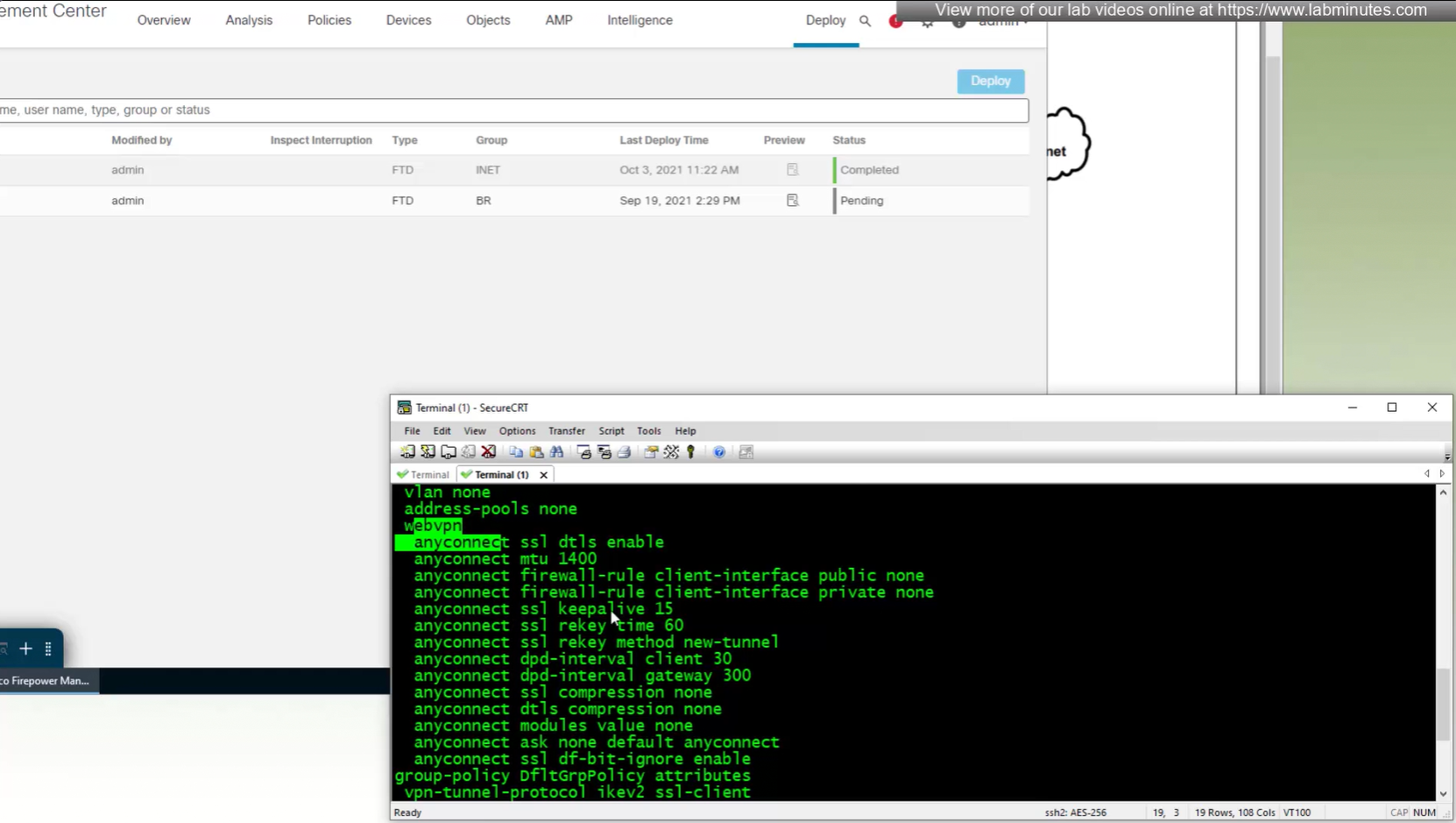The image size is (1456, 823).
Task: Click the Paste clipboard icon in SecureCRT toolbar
Action: pyautogui.click(x=536, y=452)
